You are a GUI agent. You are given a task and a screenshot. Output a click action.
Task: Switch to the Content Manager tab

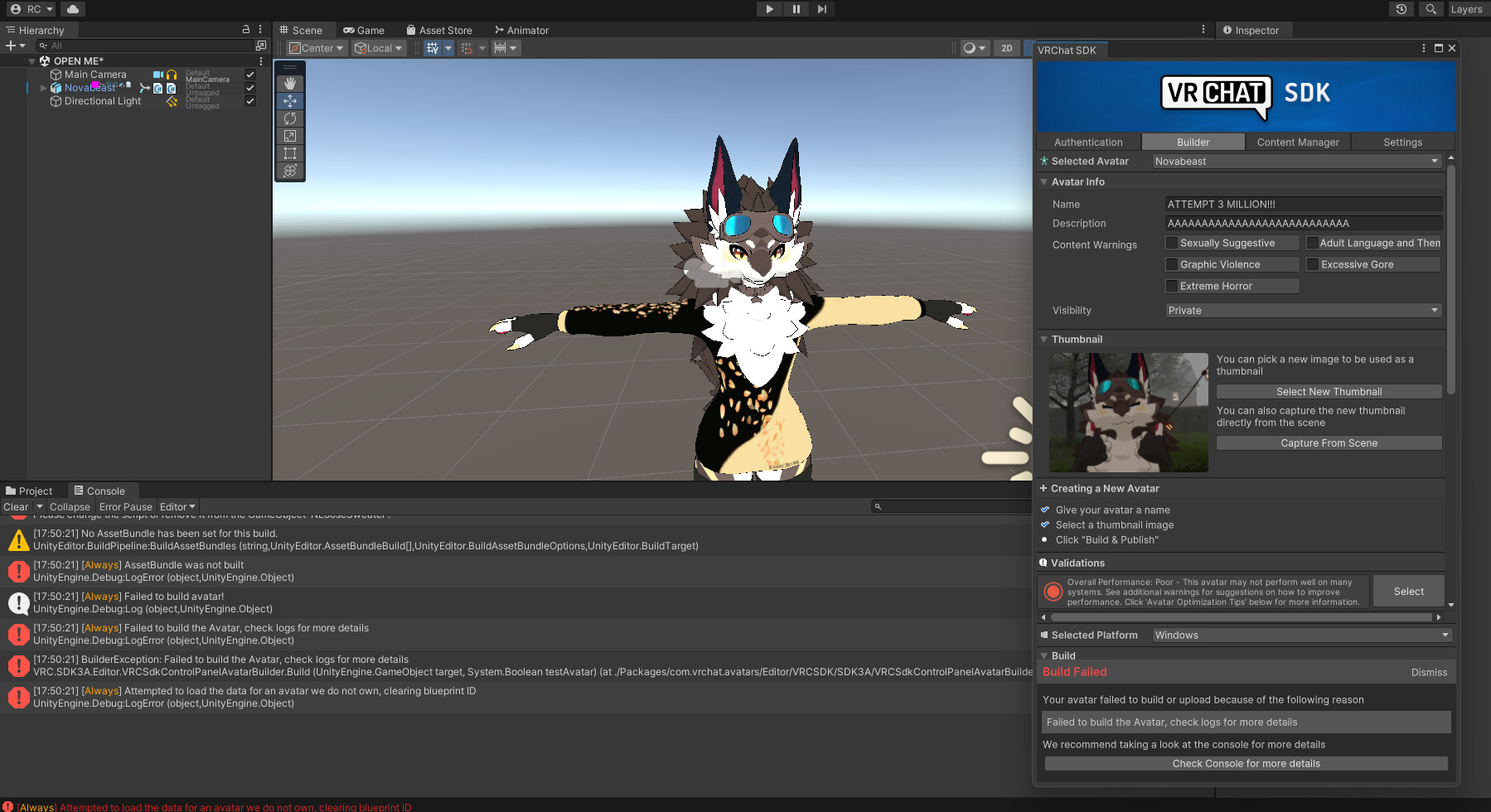point(1297,142)
